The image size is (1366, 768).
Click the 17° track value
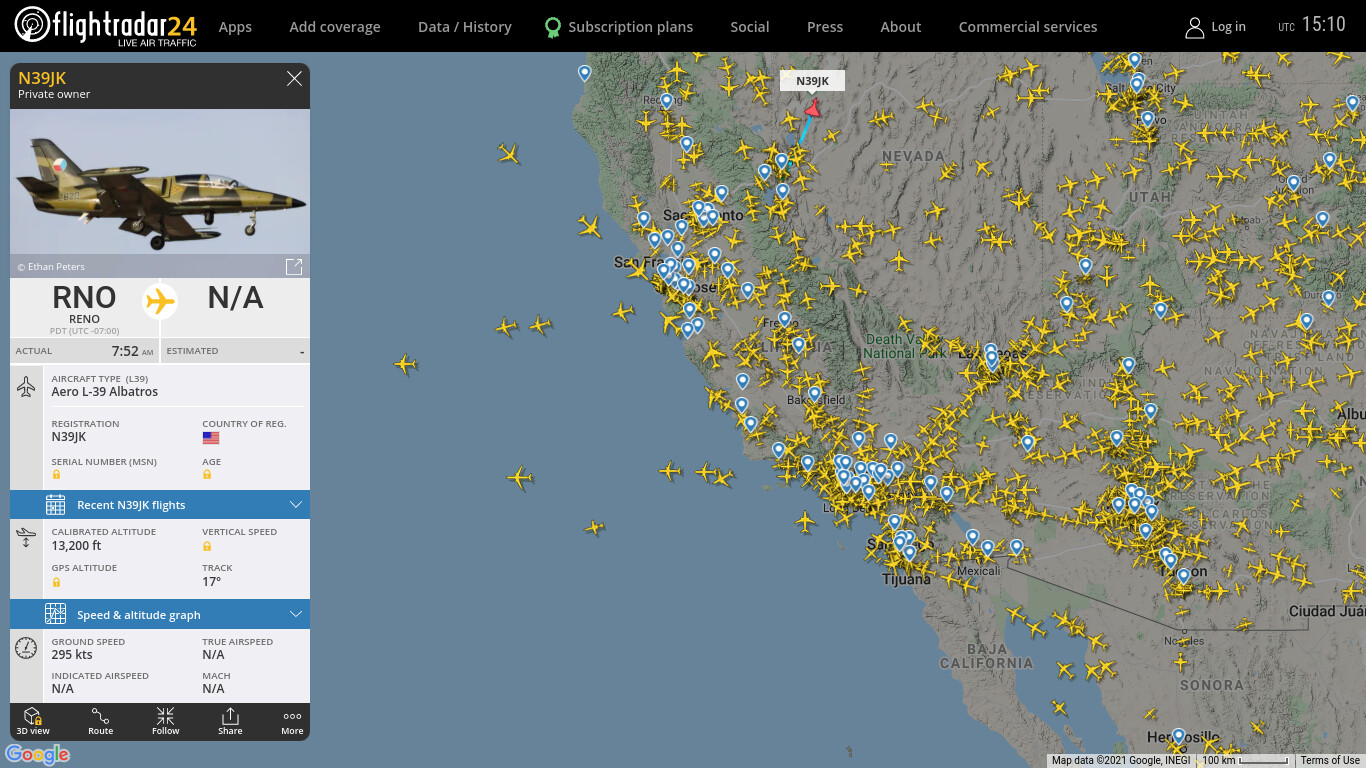tap(212, 582)
